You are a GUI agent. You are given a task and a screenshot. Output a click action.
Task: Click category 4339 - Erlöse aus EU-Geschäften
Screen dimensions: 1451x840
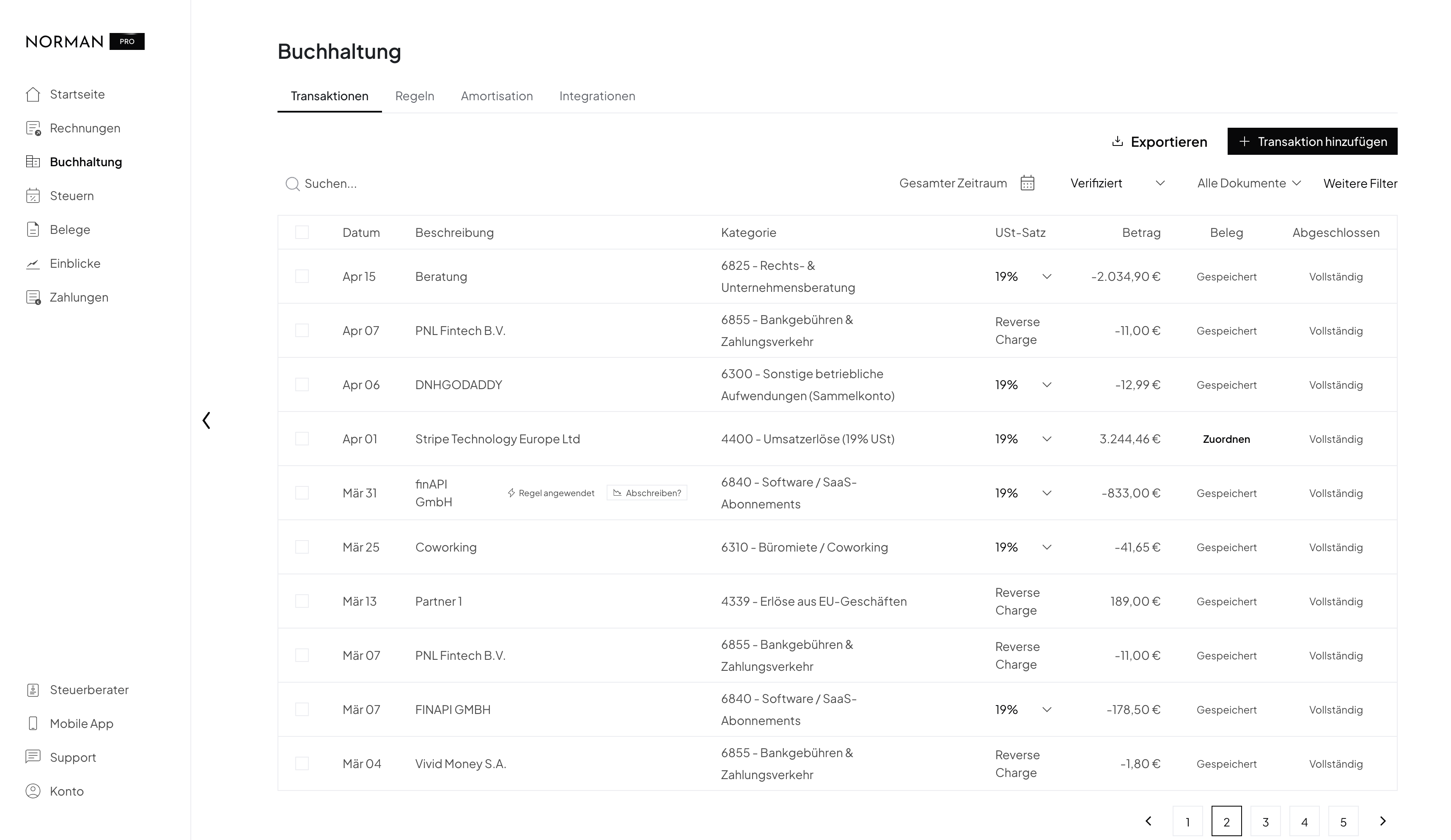point(813,601)
